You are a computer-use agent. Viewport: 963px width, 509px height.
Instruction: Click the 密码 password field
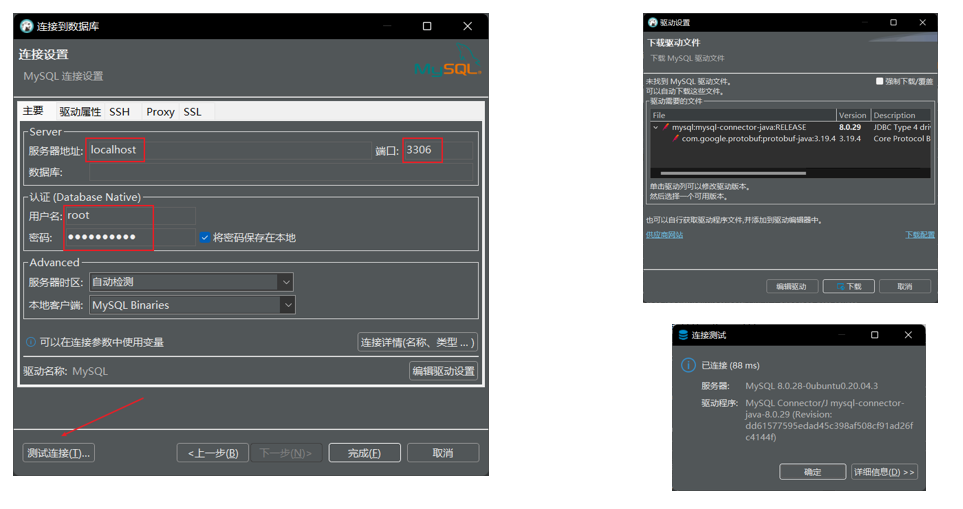tap(130, 237)
